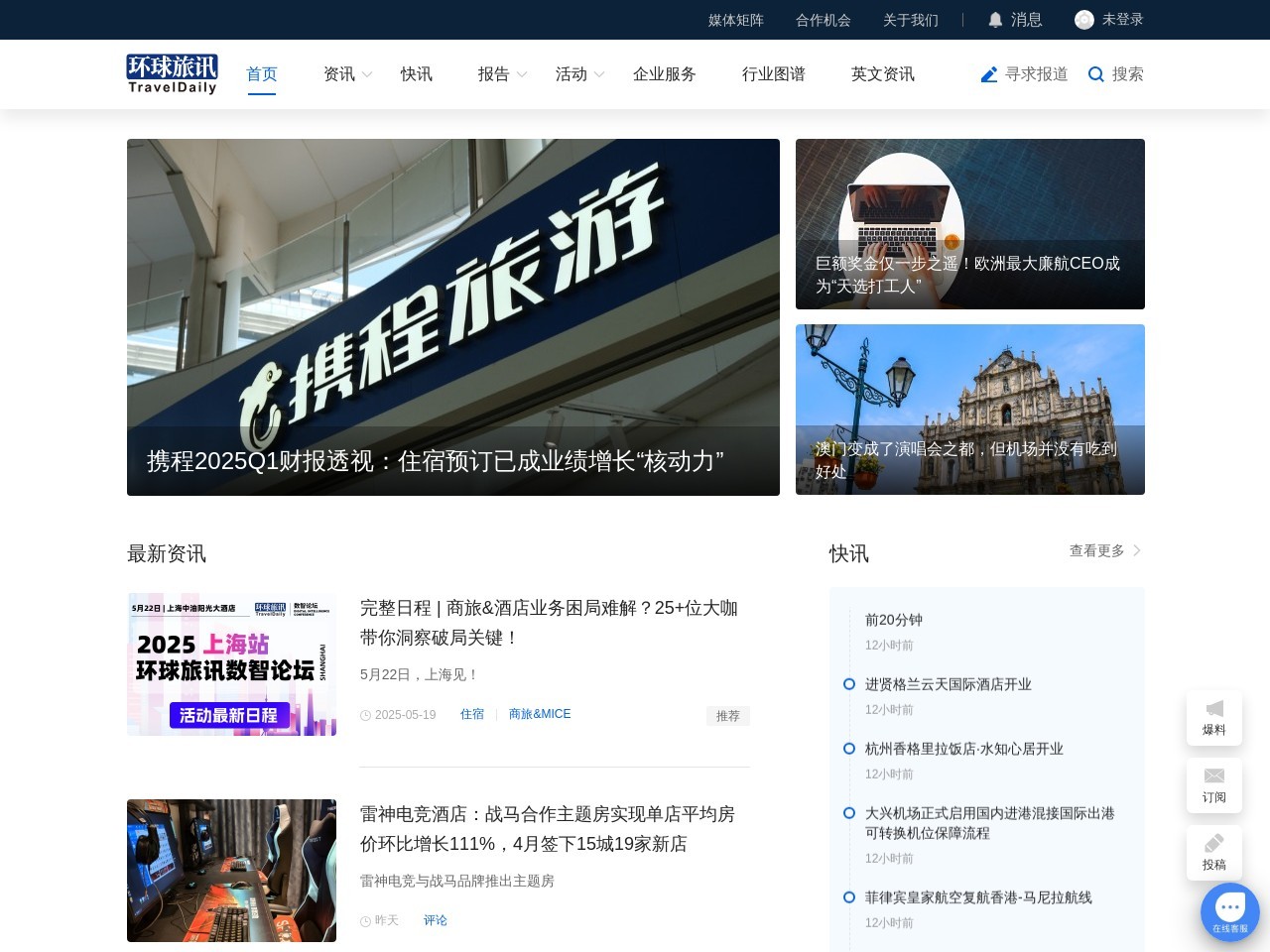The width and height of the screenshot is (1270, 952).
Task: Open the 报告 nav item
Action: click(x=494, y=74)
